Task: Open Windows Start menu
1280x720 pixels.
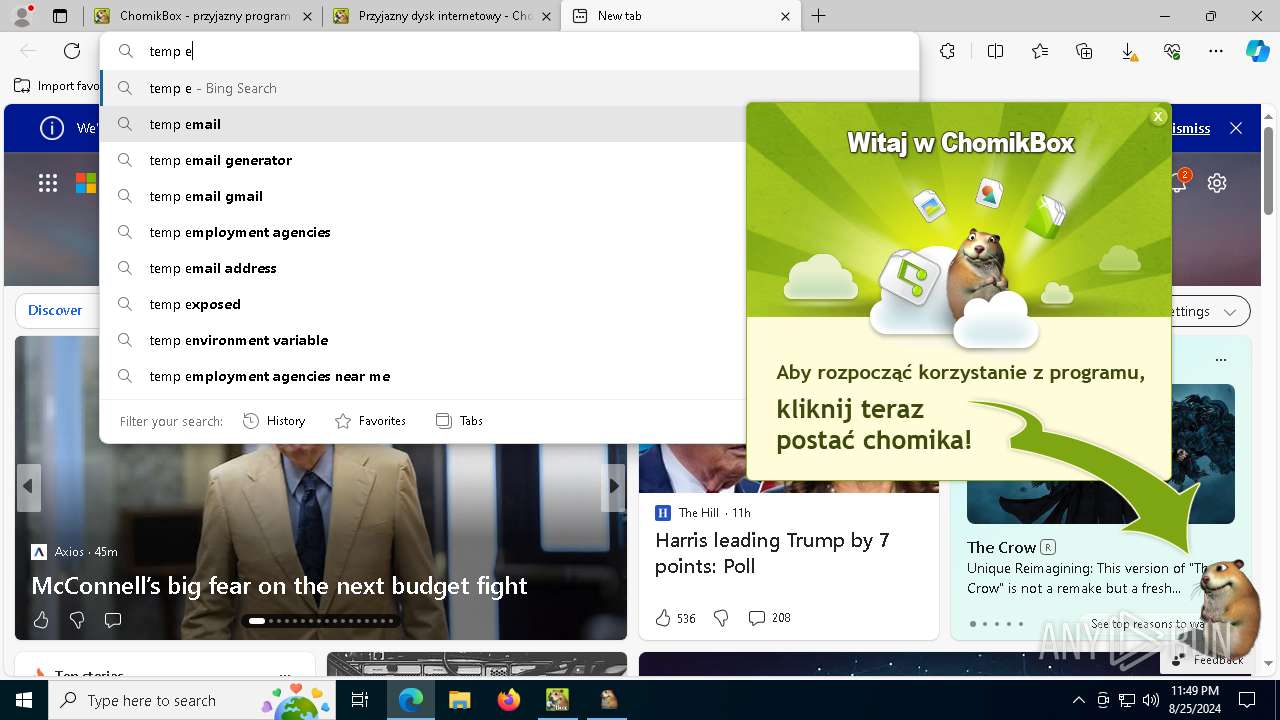Action: point(23,701)
